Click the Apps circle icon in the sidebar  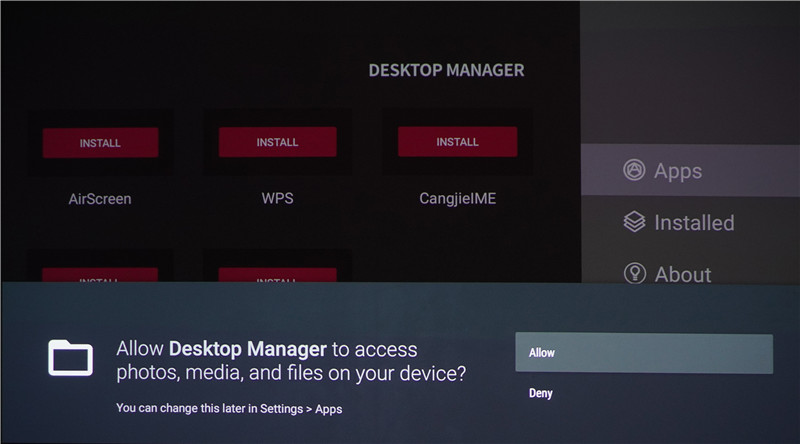point(634,170)
